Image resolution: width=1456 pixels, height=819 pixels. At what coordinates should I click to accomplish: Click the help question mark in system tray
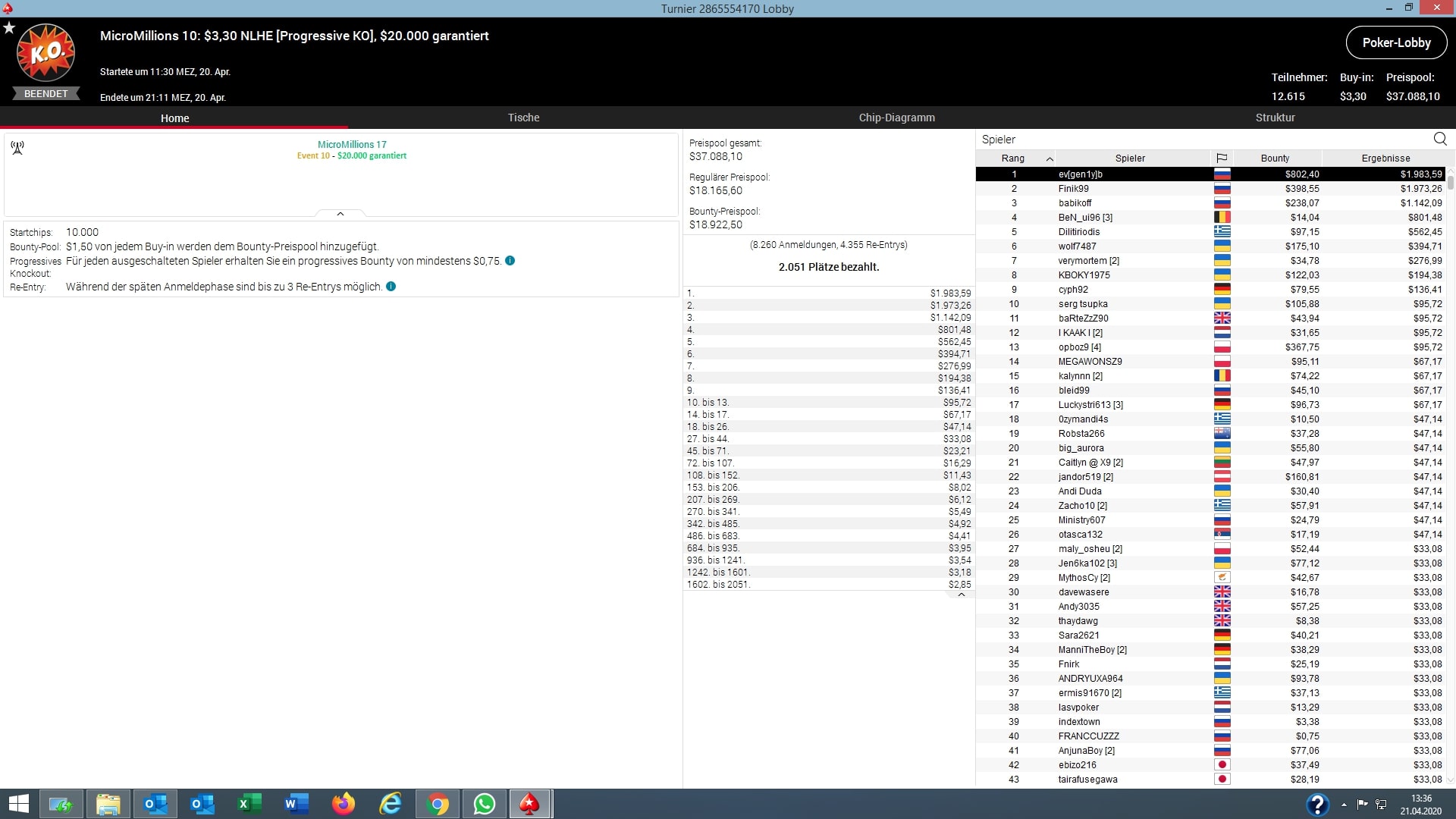(x=1317, y=804)
